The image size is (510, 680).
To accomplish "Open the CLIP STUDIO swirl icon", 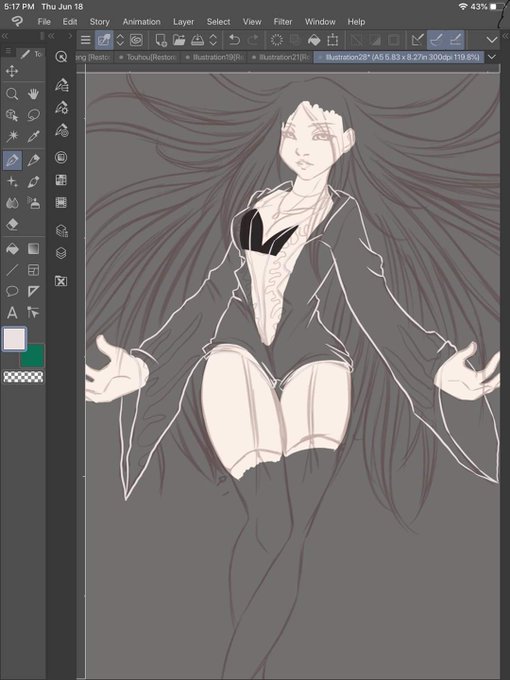I will (x=136, y=40).
